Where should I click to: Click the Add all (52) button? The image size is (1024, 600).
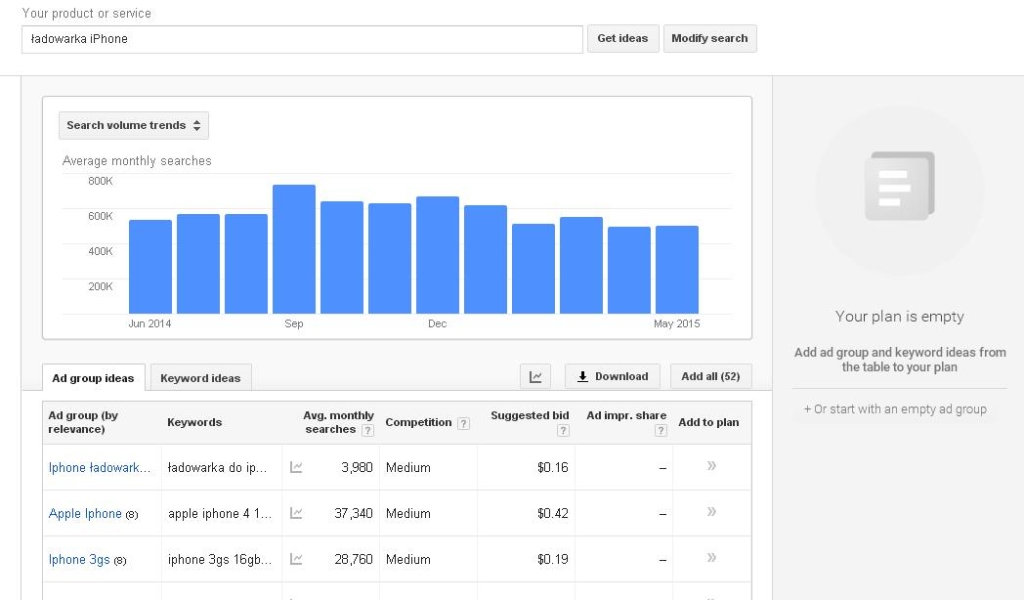click(x=711, y=377)
